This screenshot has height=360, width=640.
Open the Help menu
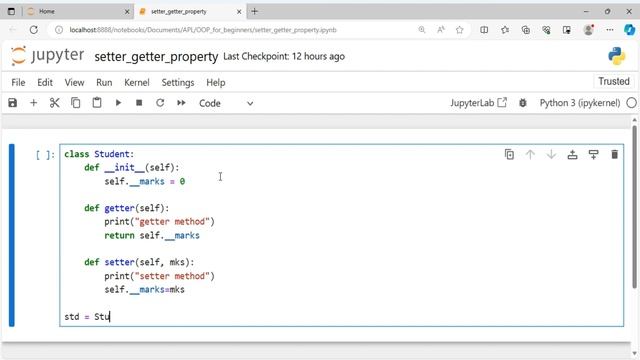[216, 82]
